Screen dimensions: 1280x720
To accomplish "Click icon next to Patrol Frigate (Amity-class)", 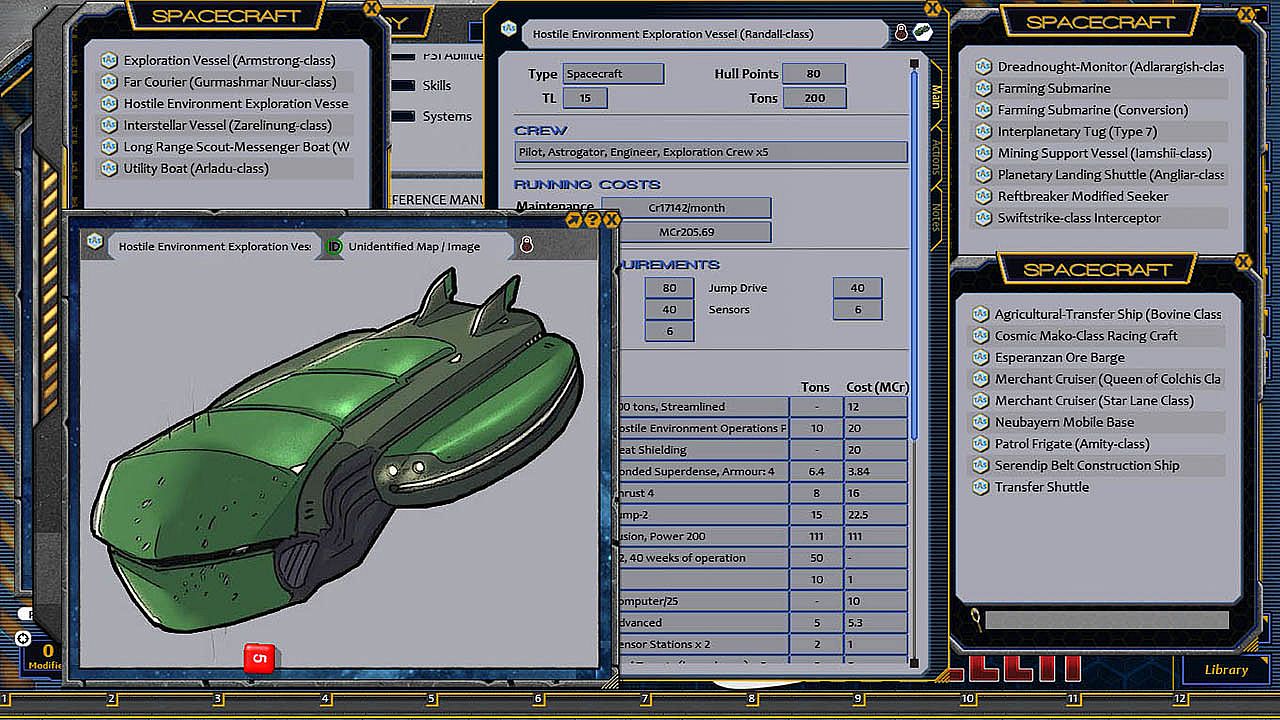I will click(x=979, y=444).
